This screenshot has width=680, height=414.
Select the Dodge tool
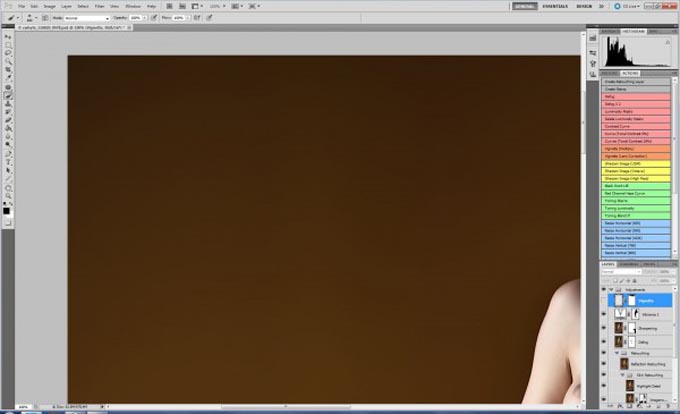click(8, 145)
